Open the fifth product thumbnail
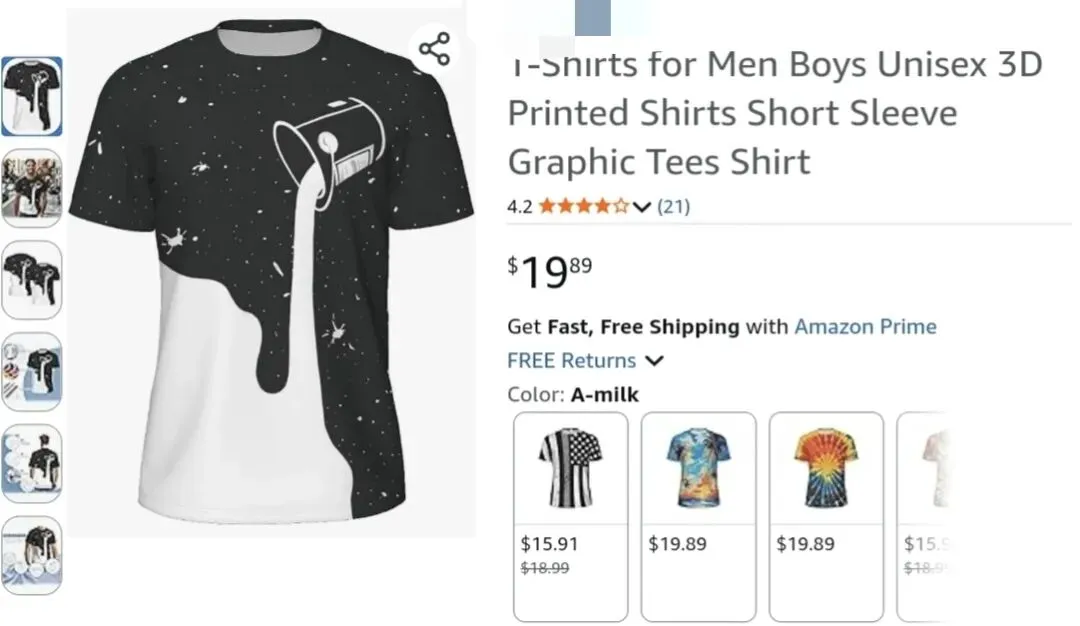1080x626 pixels. click(x=32, y=464)
